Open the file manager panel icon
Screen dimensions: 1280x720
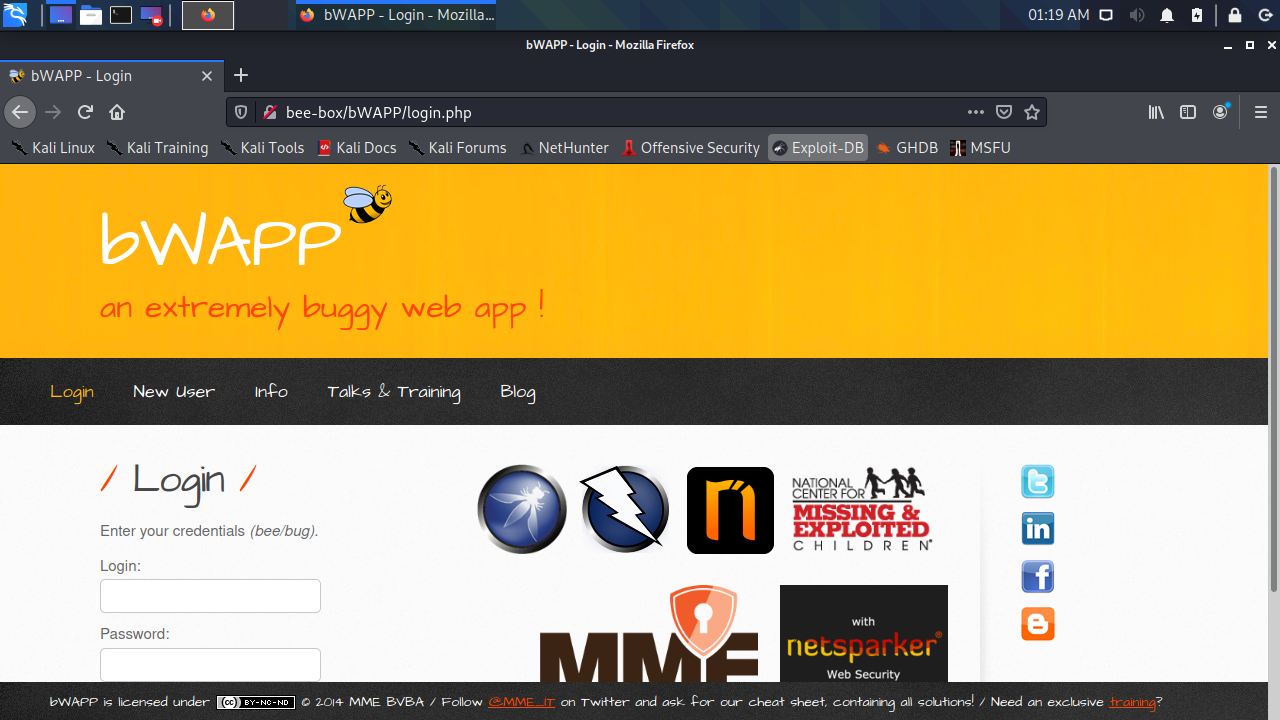pyautogui.click(x=91, y=15)
